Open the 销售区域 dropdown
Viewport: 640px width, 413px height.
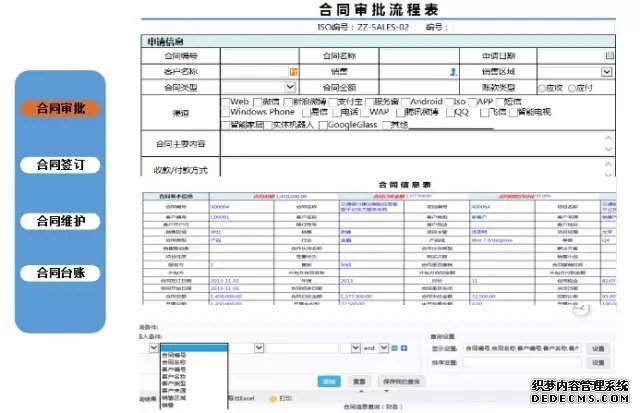(607, 72)
